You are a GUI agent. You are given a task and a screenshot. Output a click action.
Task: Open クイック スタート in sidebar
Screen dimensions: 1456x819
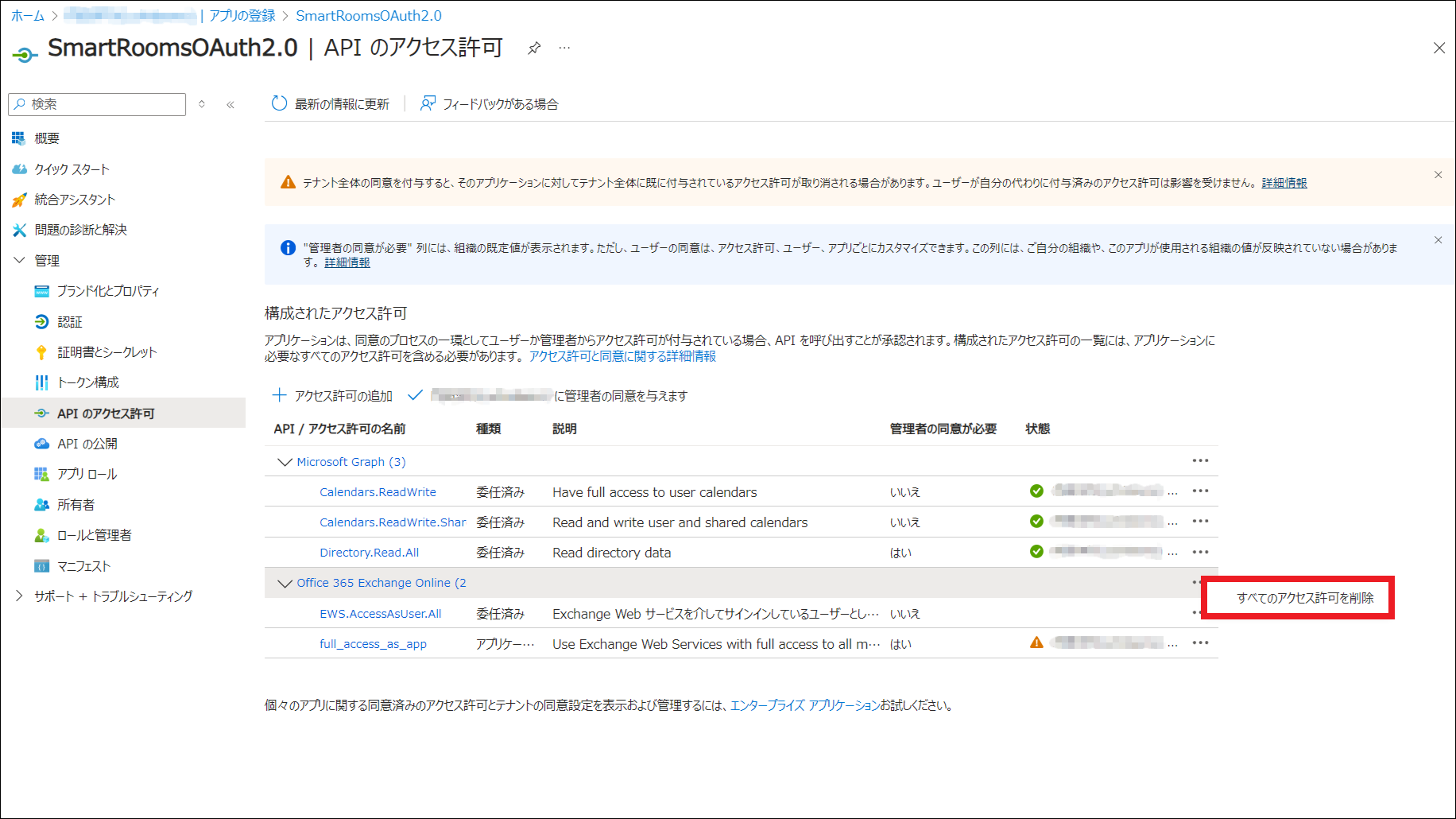coord(72,169)
